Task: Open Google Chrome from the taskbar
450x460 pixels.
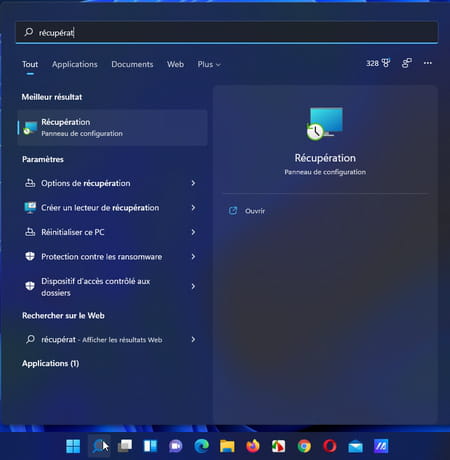Action: 304,446
